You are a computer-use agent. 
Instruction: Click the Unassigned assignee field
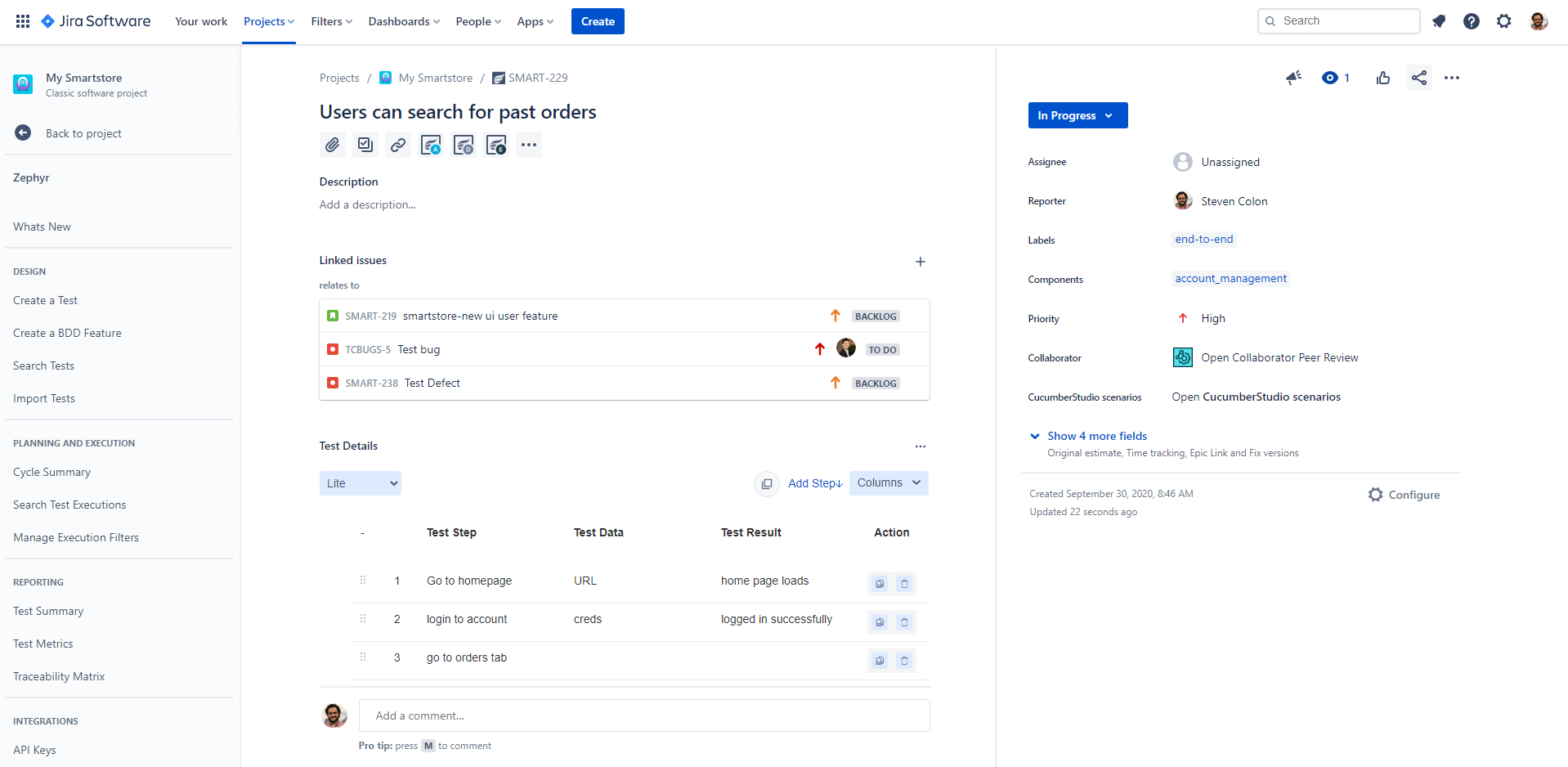tap(1216, 162)
